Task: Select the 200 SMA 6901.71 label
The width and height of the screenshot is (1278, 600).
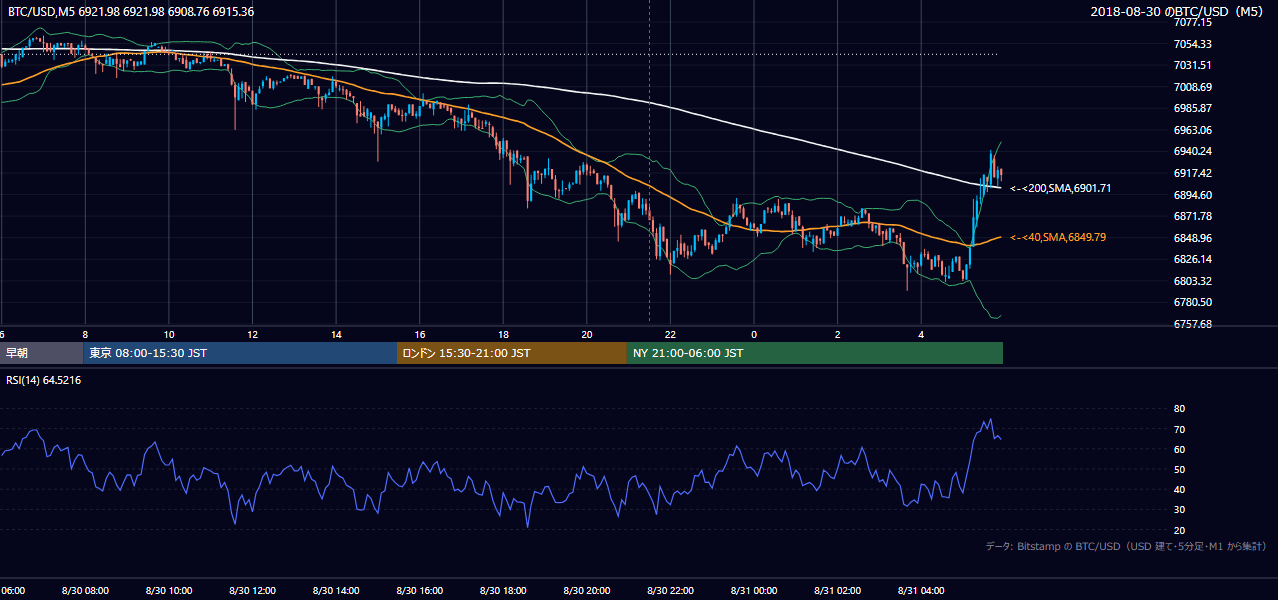Action: point(1061,188)
